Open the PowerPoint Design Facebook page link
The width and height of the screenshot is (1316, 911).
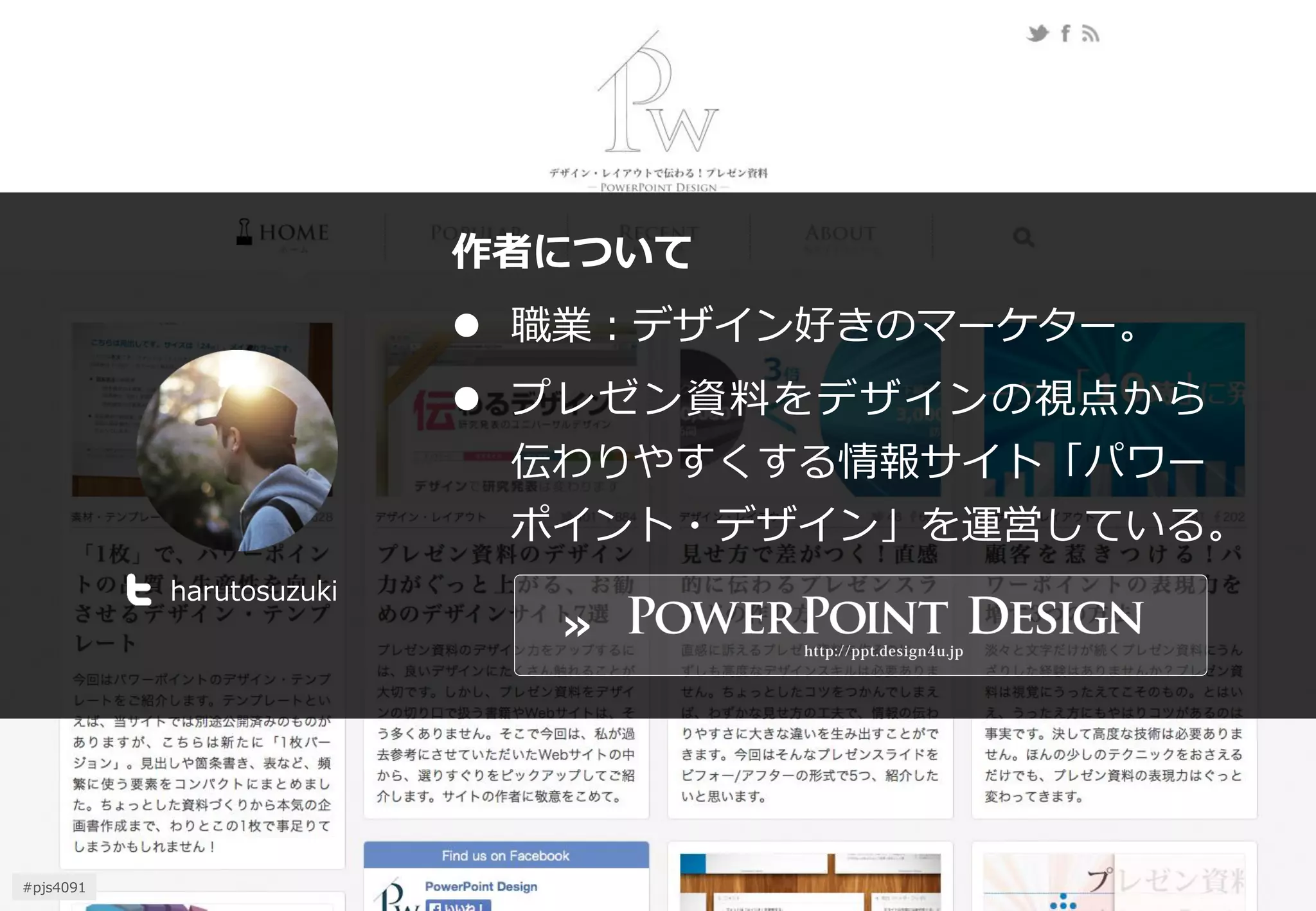(x=481, y=887)
